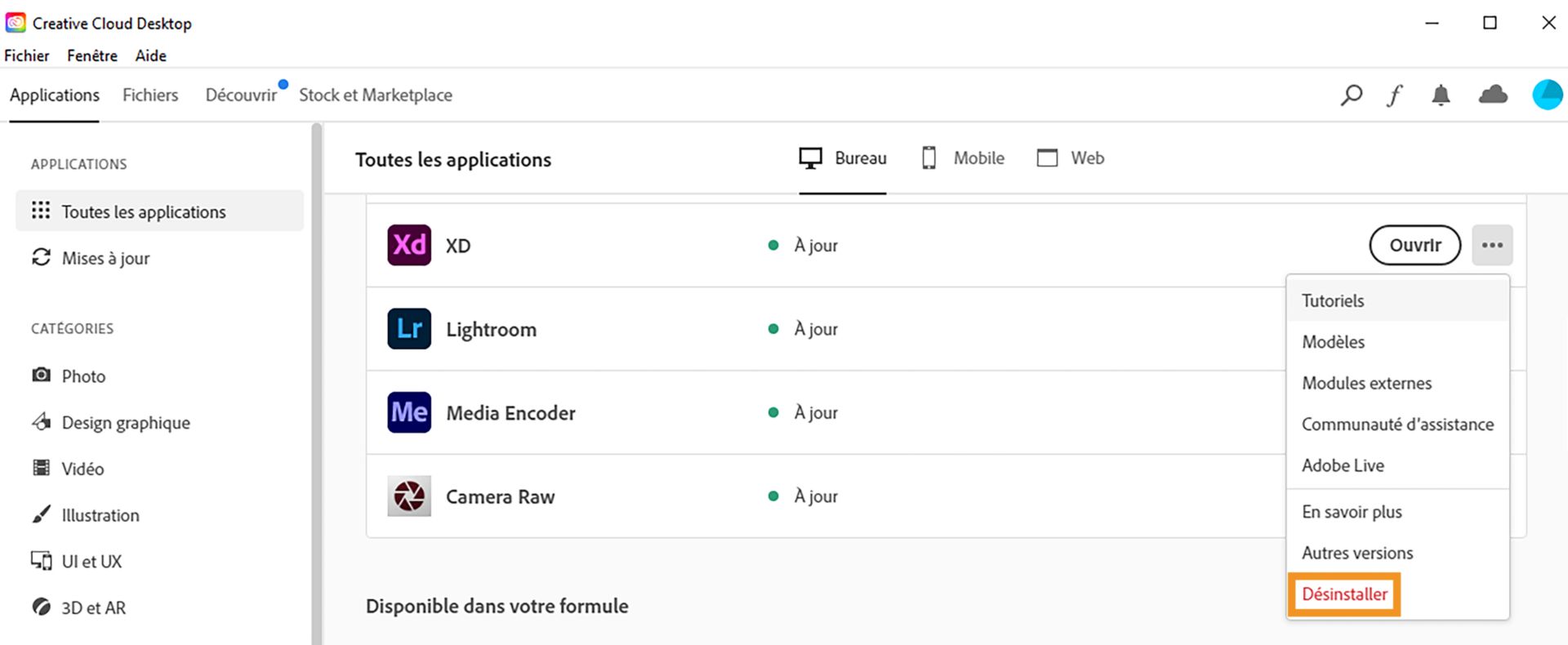The width and height of the screenshot is (1568, 645).
Task: Open the fonts (f) icon
Action: pos(1395,96)
